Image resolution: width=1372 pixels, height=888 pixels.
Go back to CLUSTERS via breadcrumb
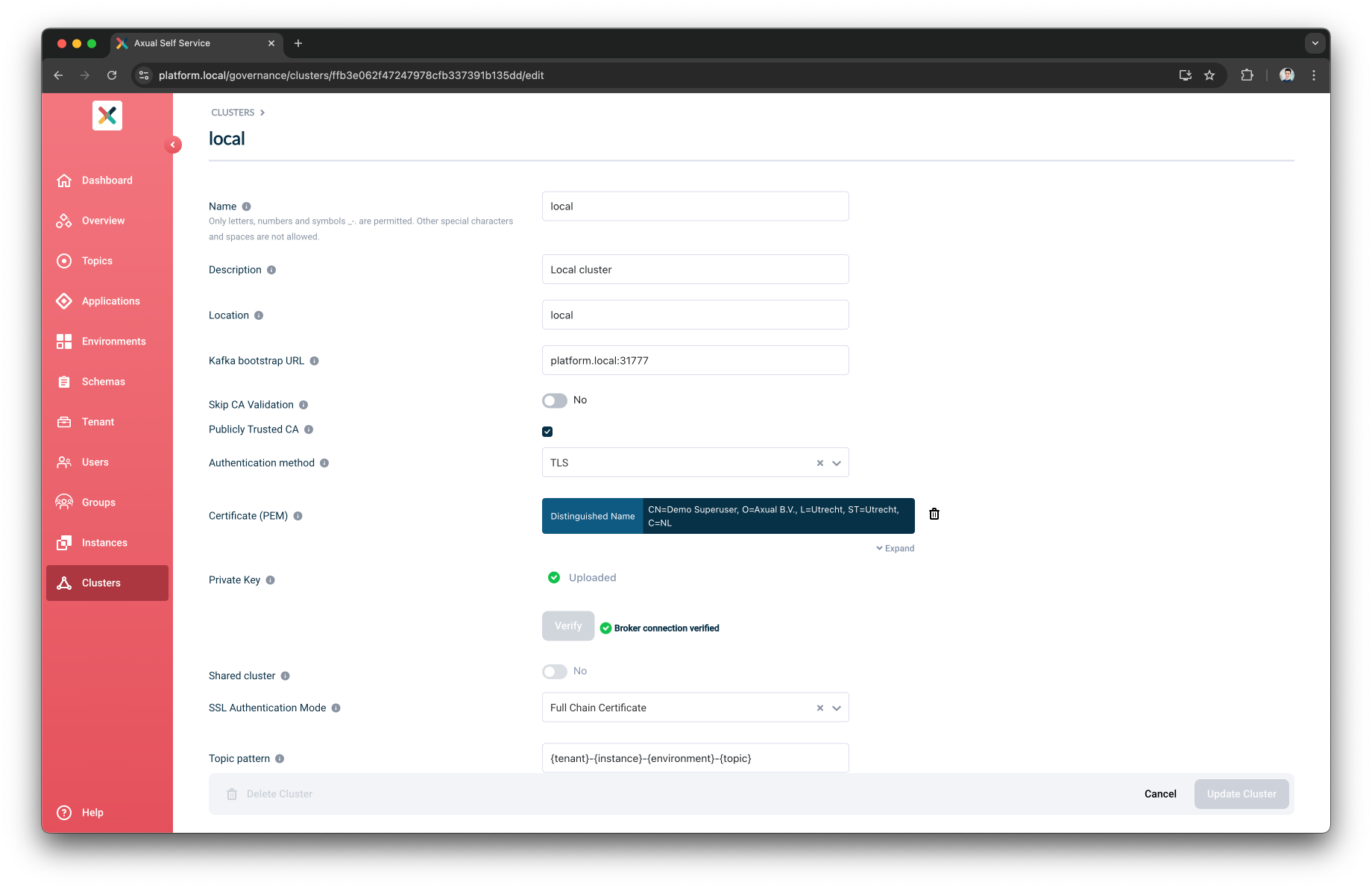(233, 113)
